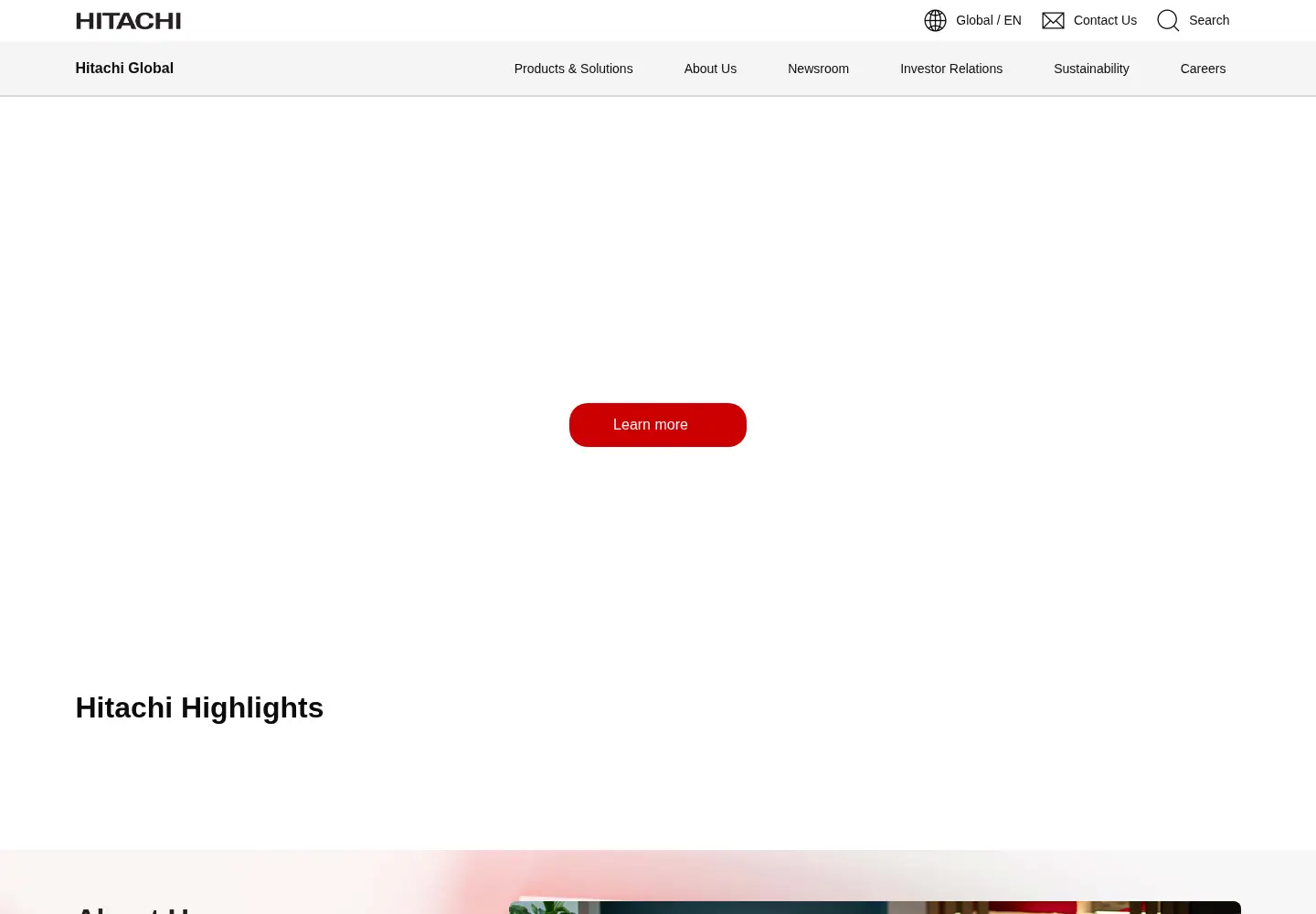Open Global / EN language selector

click(x=989, y=20)
